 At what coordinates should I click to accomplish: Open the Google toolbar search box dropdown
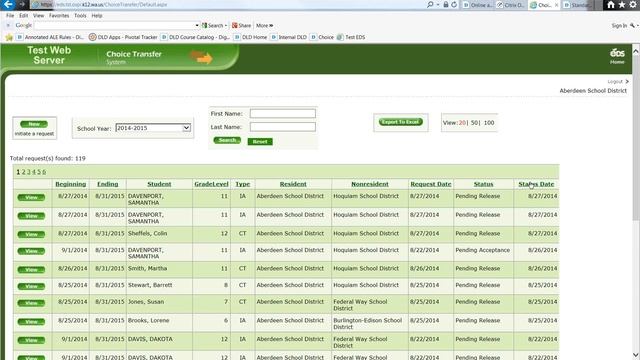pyautogui.click(x=197, y=25)
